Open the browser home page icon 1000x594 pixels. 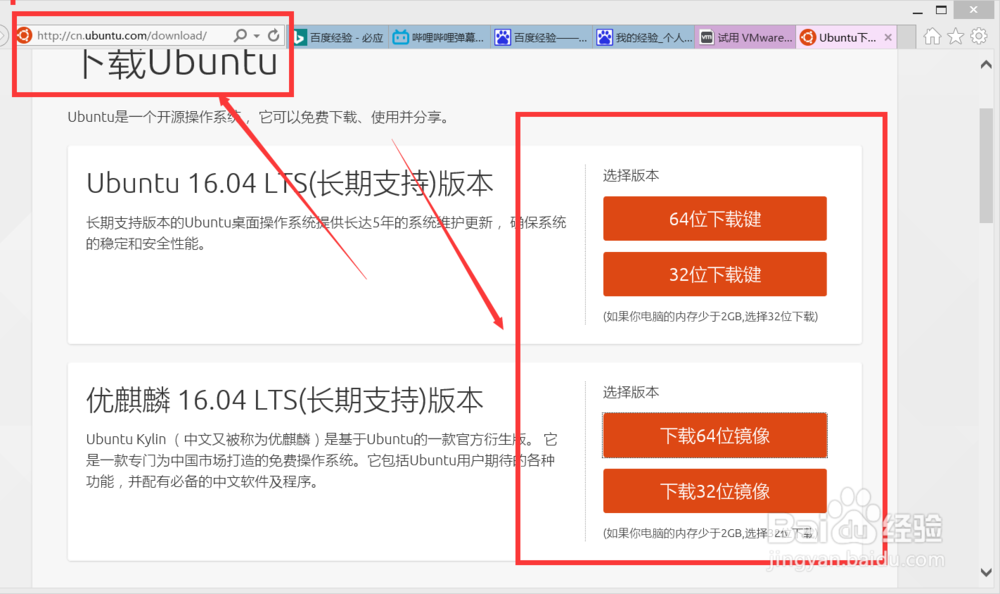(932, 37)
